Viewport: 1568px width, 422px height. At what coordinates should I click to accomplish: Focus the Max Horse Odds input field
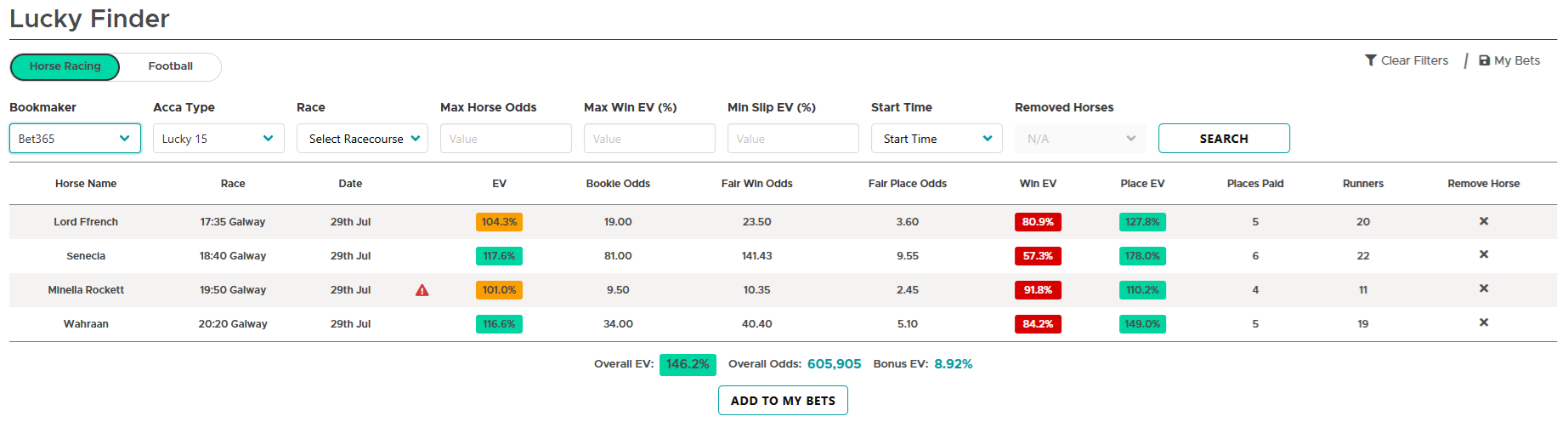506,139
